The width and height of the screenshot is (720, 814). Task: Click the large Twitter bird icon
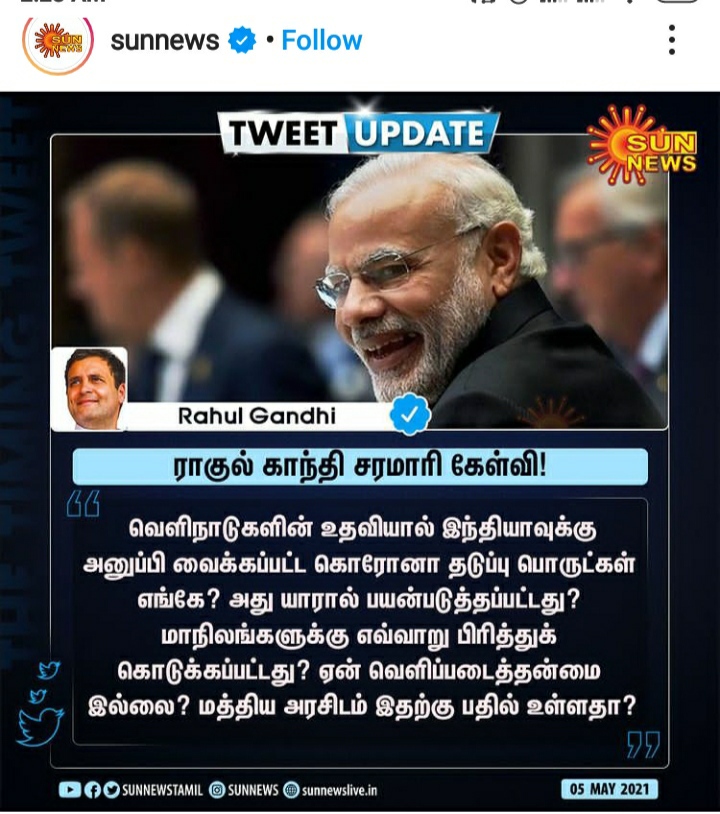pyautogui.click(x=40, y=726)
